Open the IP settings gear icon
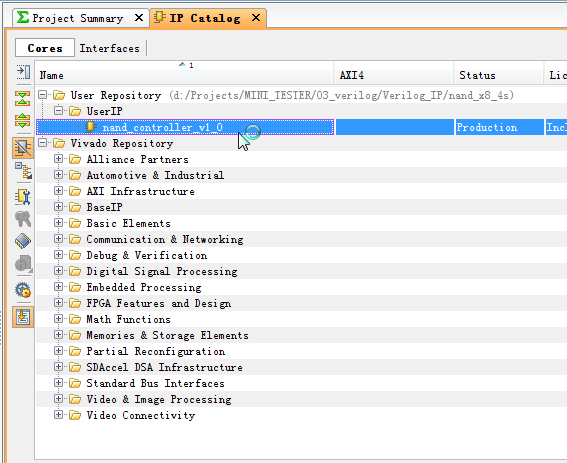Image resolution: width=567 pixels, height=463 pixels. pyautogui.click(x=23, y=290)
